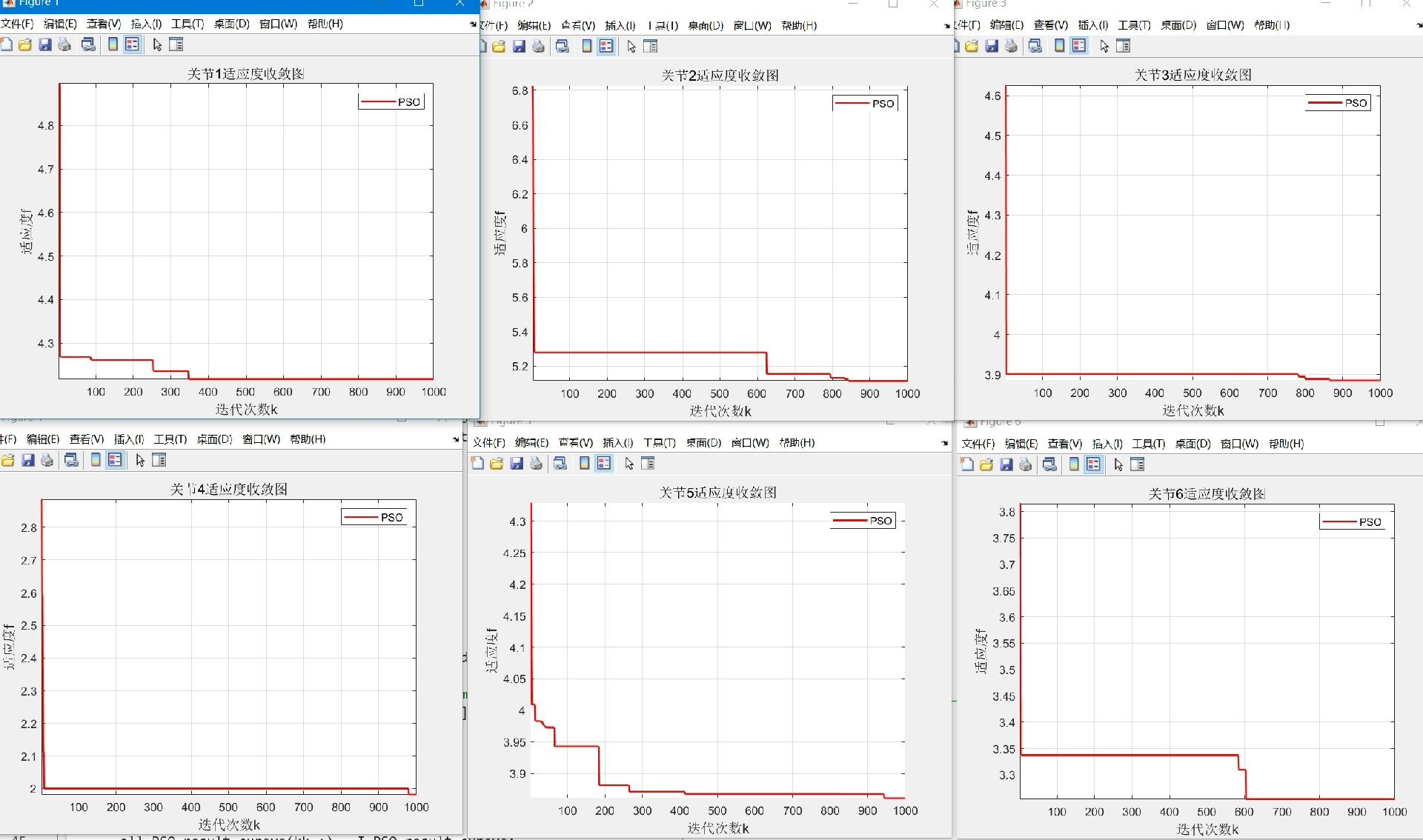Select Edit Plot arrow in Figure 1 toolbar
This screenshot has width=1423, height=840.
tap(157, 44)
